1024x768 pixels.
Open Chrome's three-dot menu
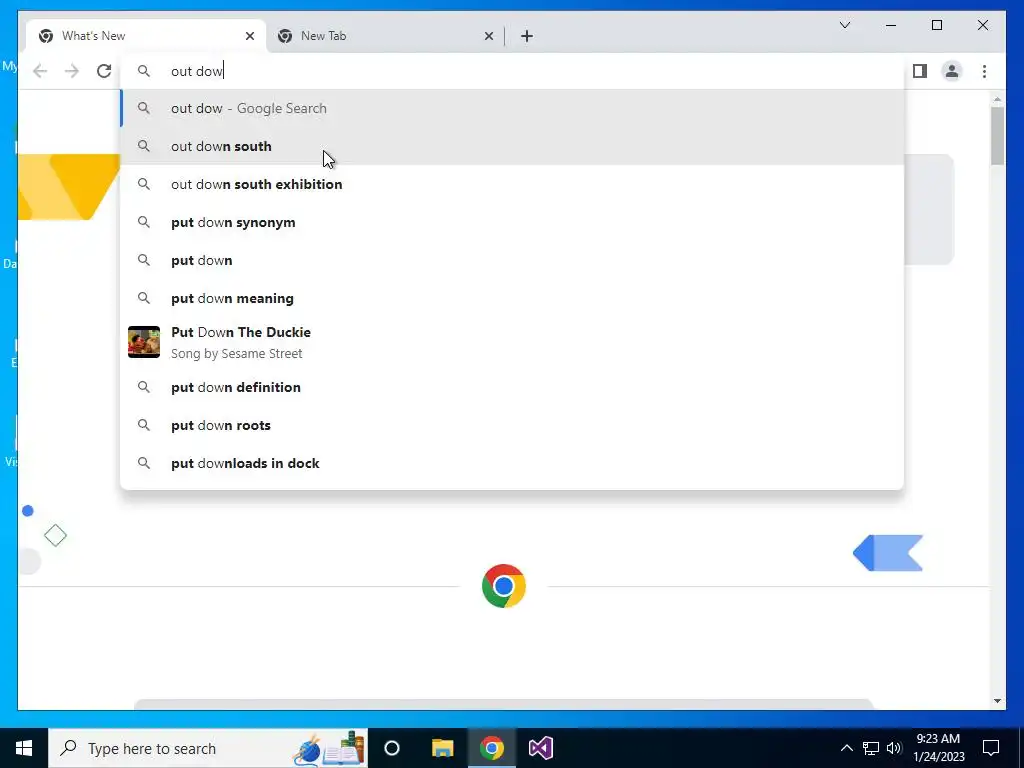click(984, 71)
